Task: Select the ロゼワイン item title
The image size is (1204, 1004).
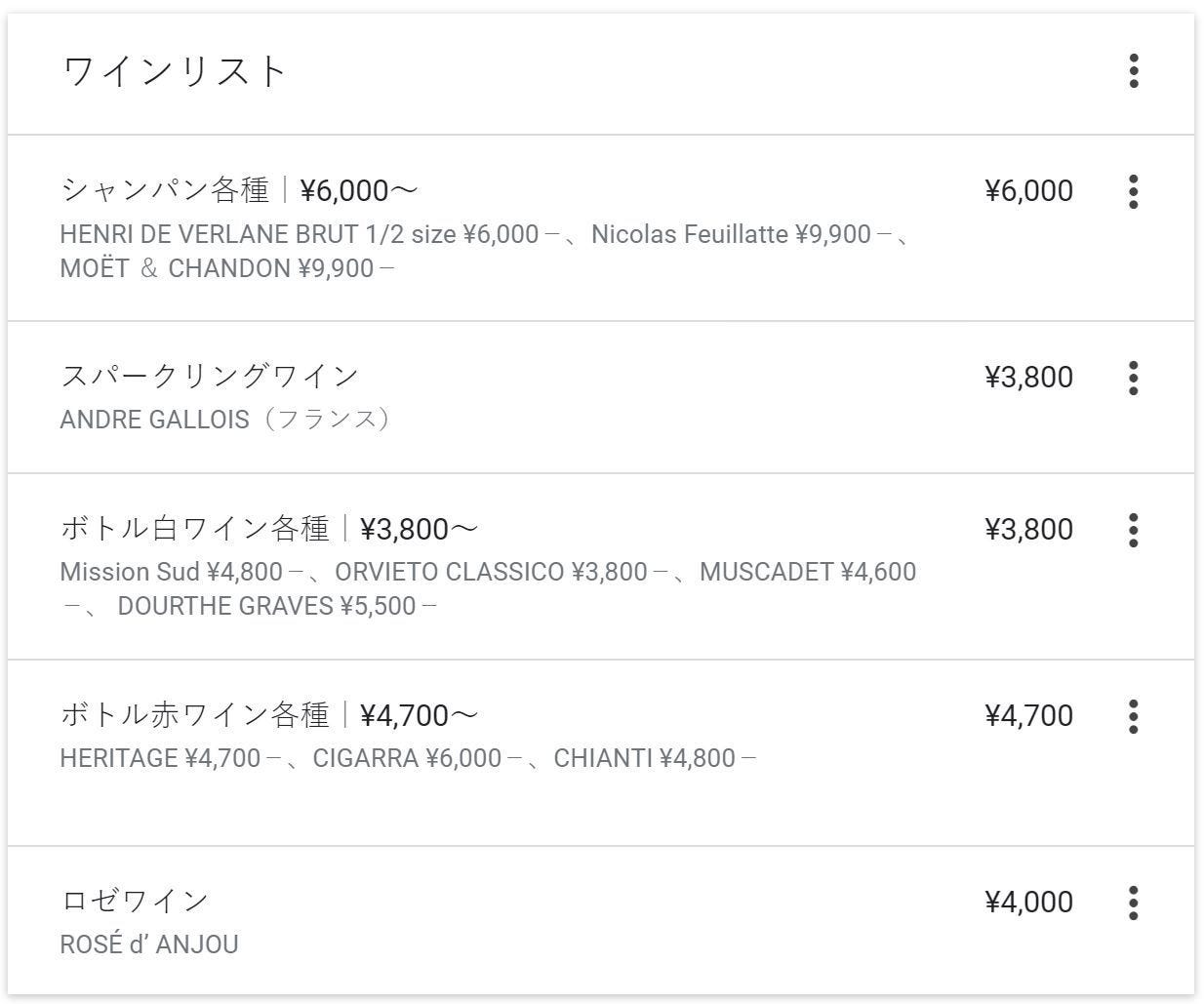Action: pyautogui.click(x=135, y=901)
